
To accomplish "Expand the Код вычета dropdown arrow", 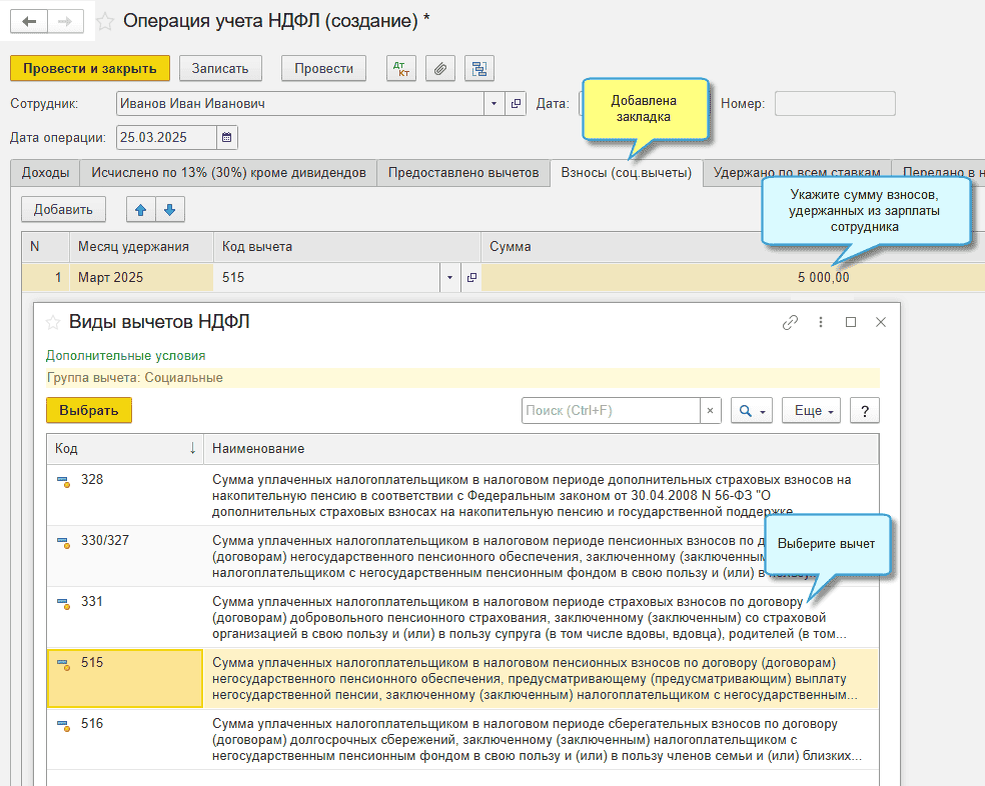I will coord(450,278).
